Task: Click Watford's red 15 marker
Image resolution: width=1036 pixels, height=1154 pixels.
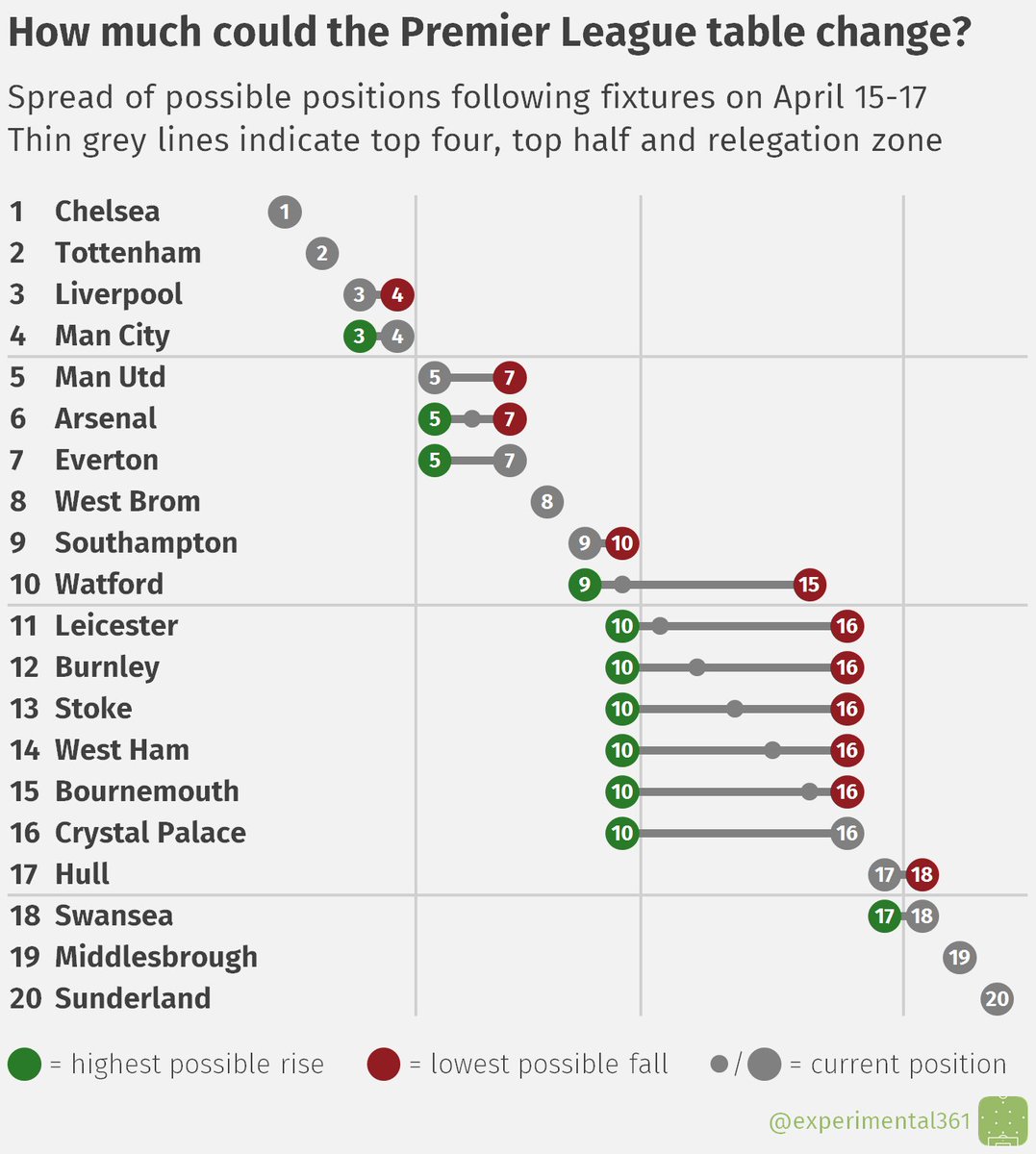Action: [x=809, y=584]
